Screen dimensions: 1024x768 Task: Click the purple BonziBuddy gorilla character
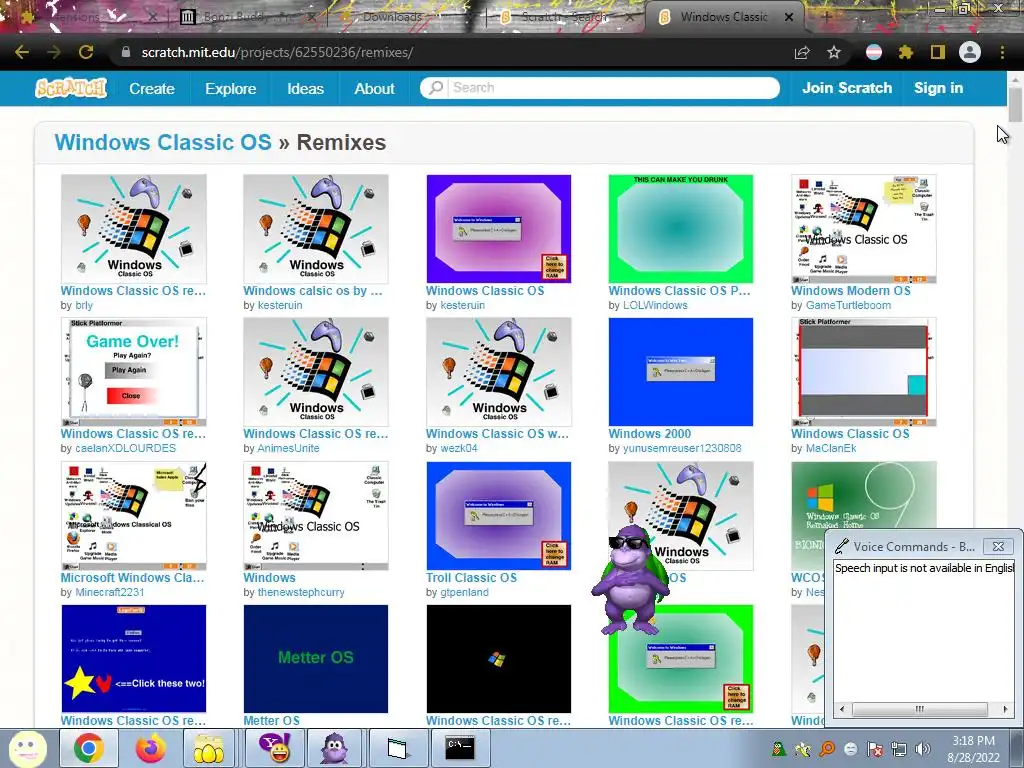click(630, 579)
